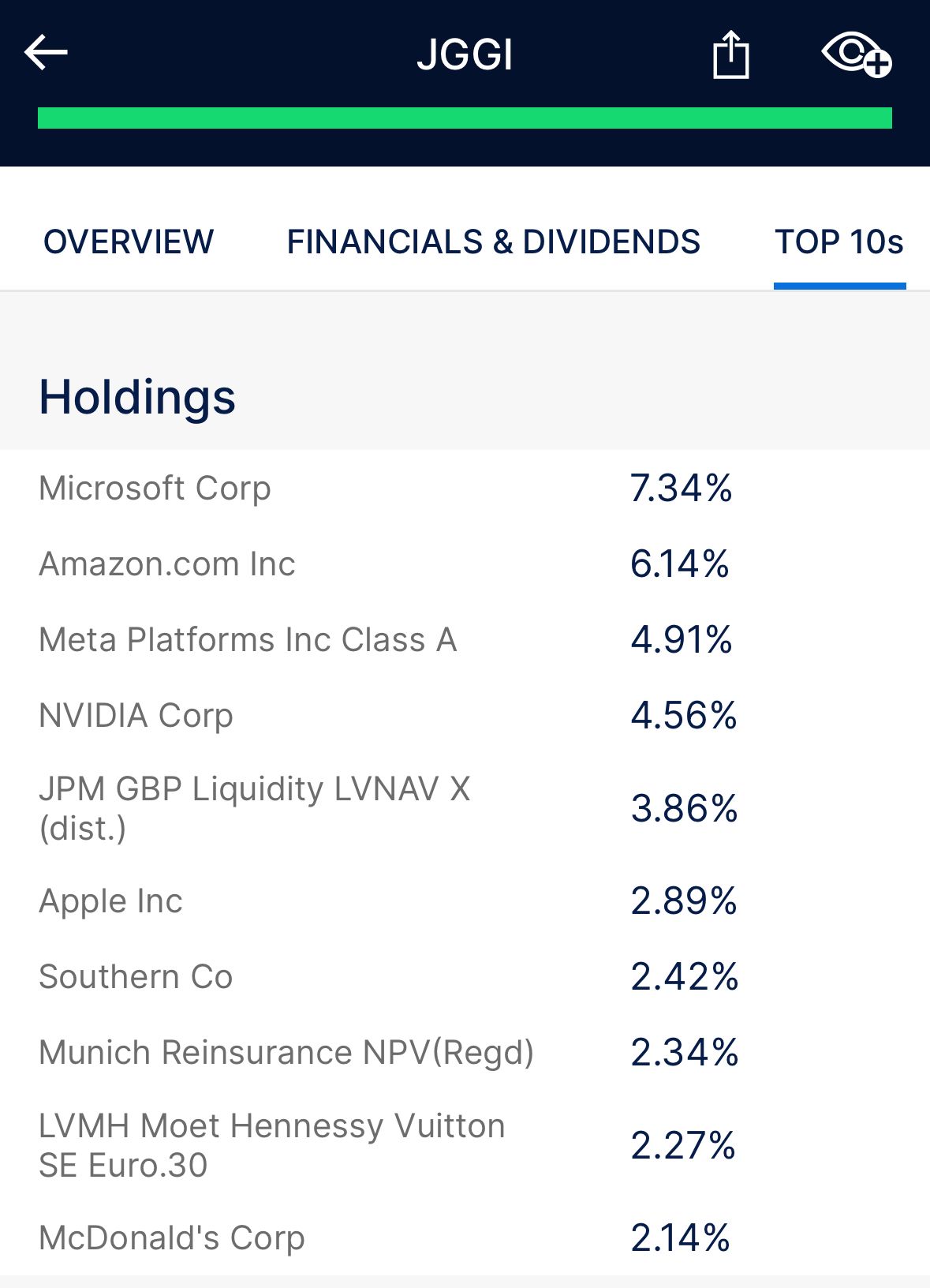Open JPM GBP Liquidity LVNAV X holding
930x1288 pixels.
(x=254, y=808)
